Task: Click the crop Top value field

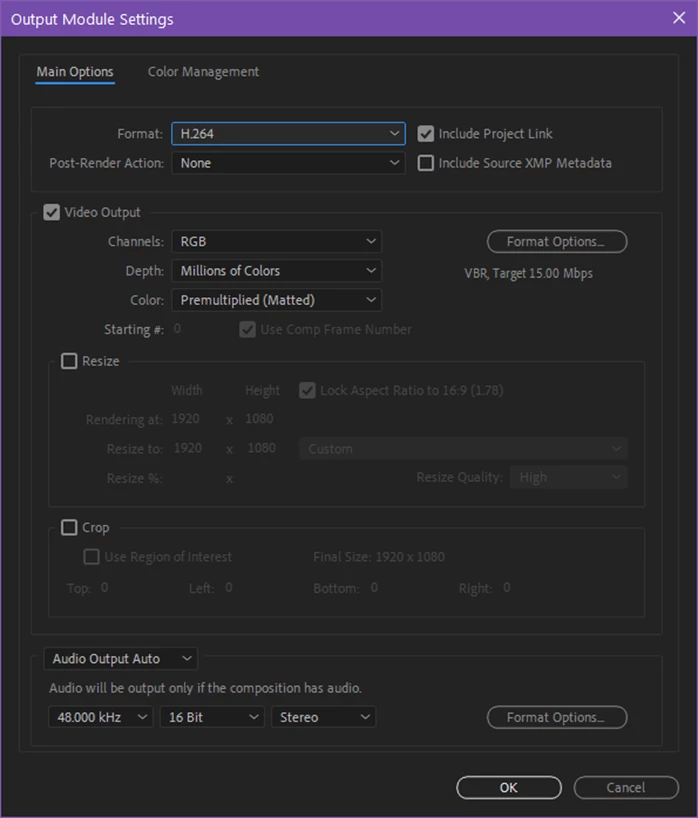Action: 104,588
